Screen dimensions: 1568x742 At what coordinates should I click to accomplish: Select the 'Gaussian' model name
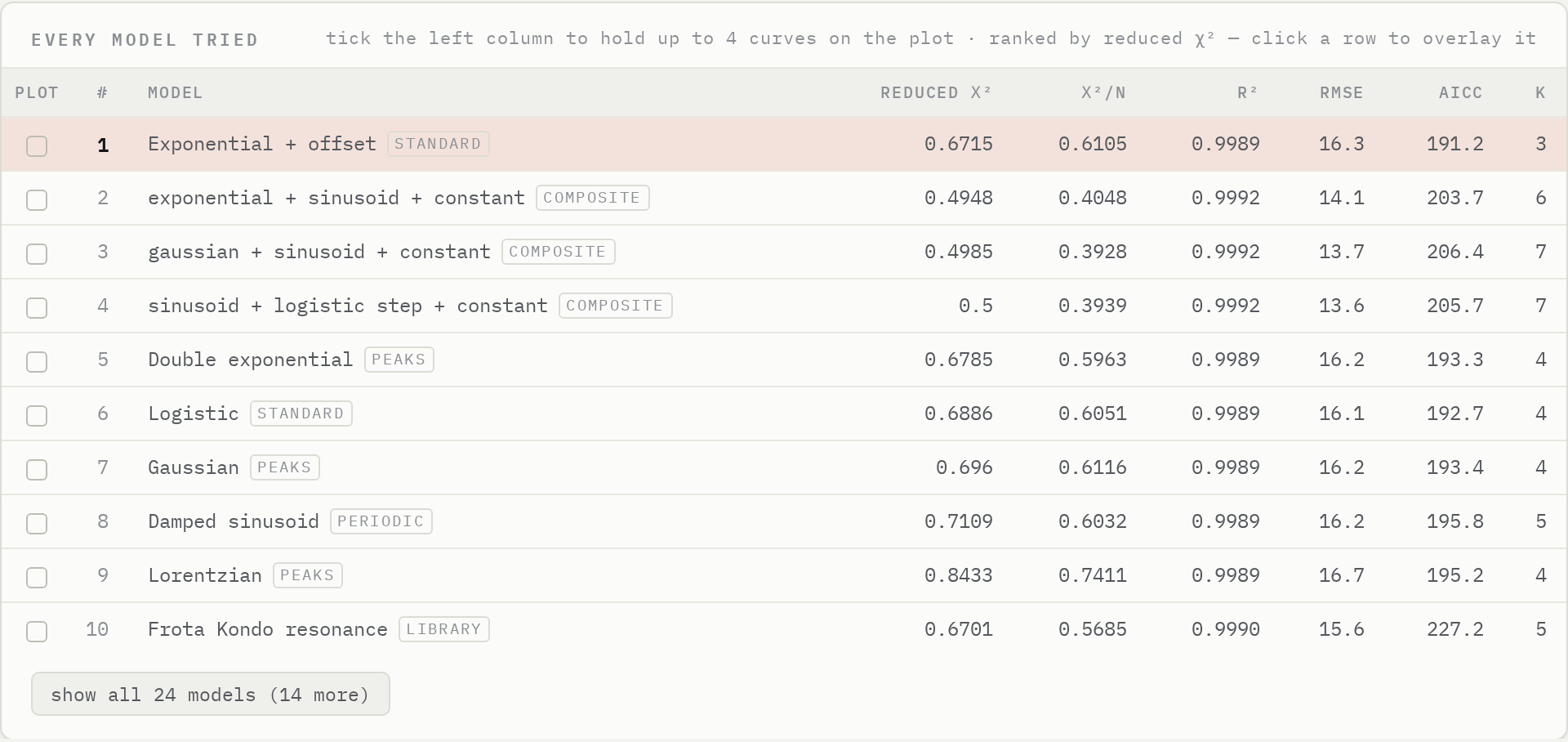194,467
